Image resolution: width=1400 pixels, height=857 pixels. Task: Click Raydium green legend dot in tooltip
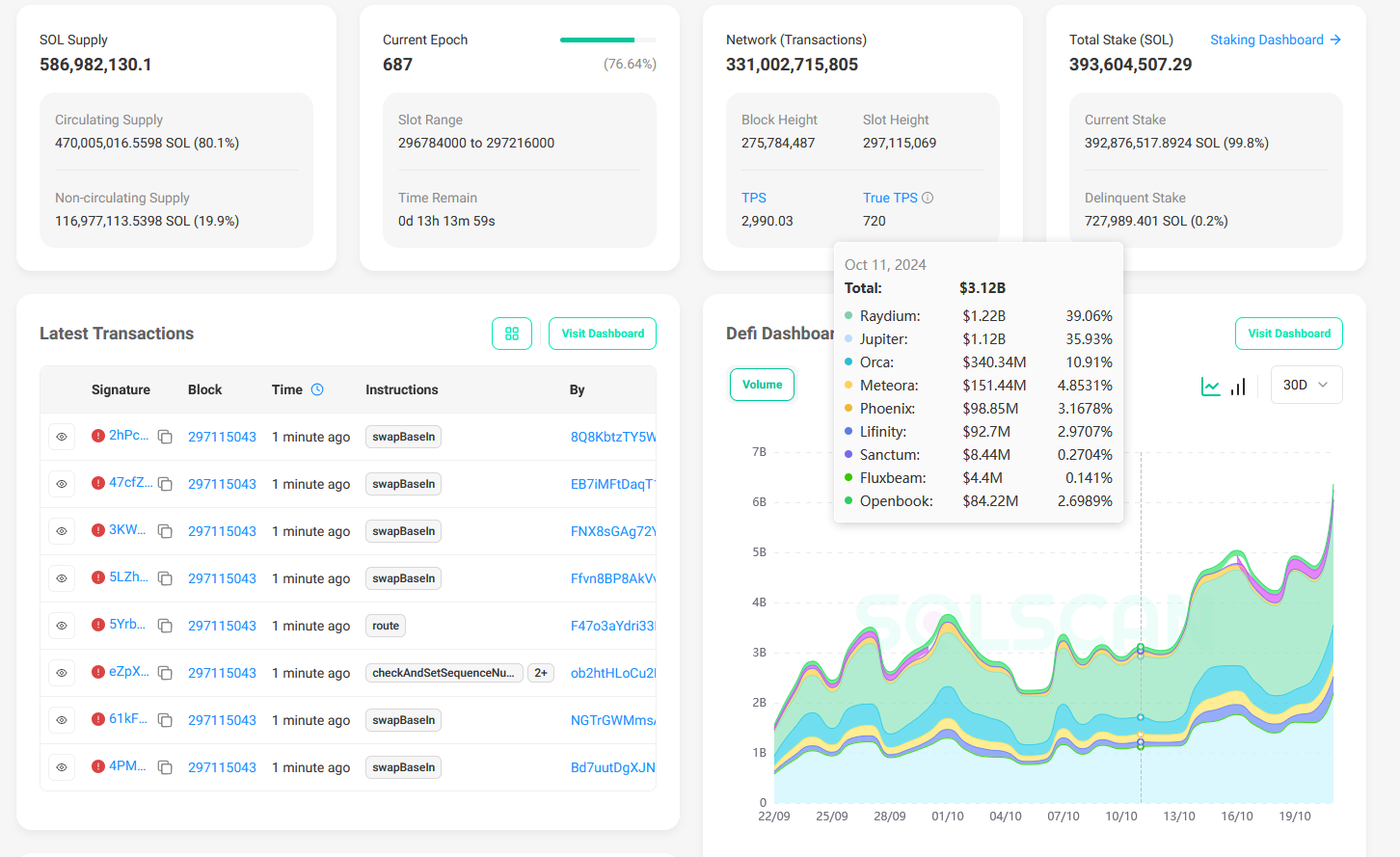(x=848, y=316)
